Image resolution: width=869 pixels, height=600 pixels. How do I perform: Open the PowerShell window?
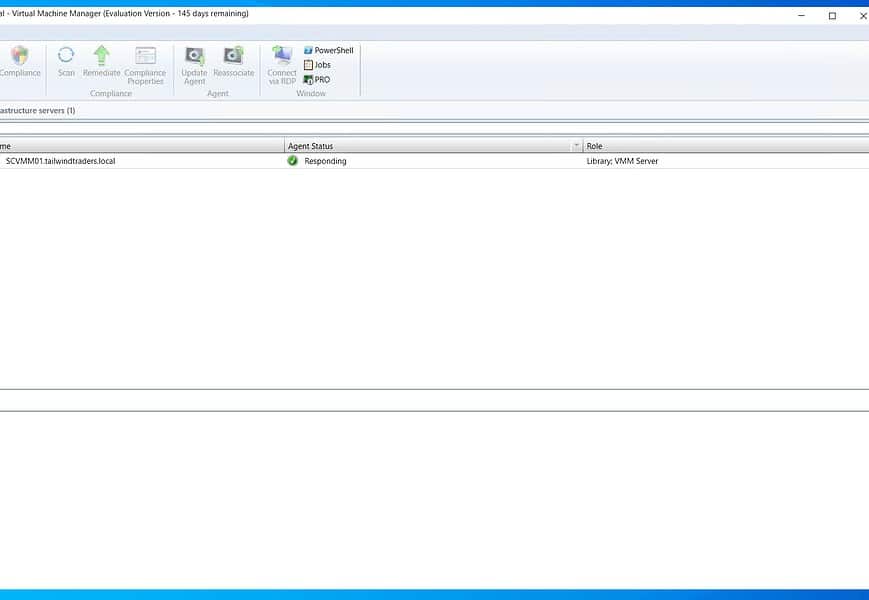tap(328, 50)
